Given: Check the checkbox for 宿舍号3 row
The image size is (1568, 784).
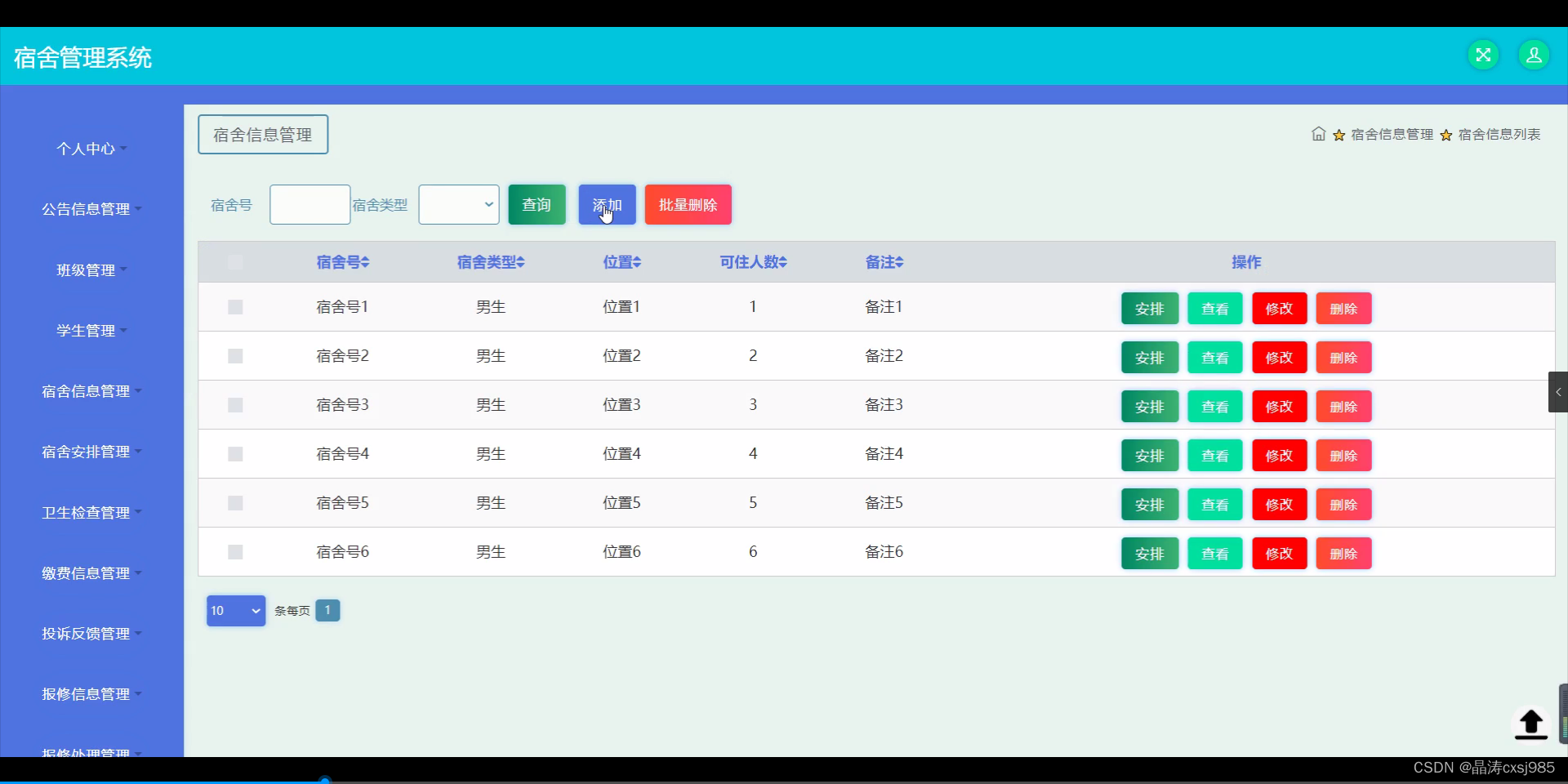Looking at the screenshot, I should [x=235, y=405].
